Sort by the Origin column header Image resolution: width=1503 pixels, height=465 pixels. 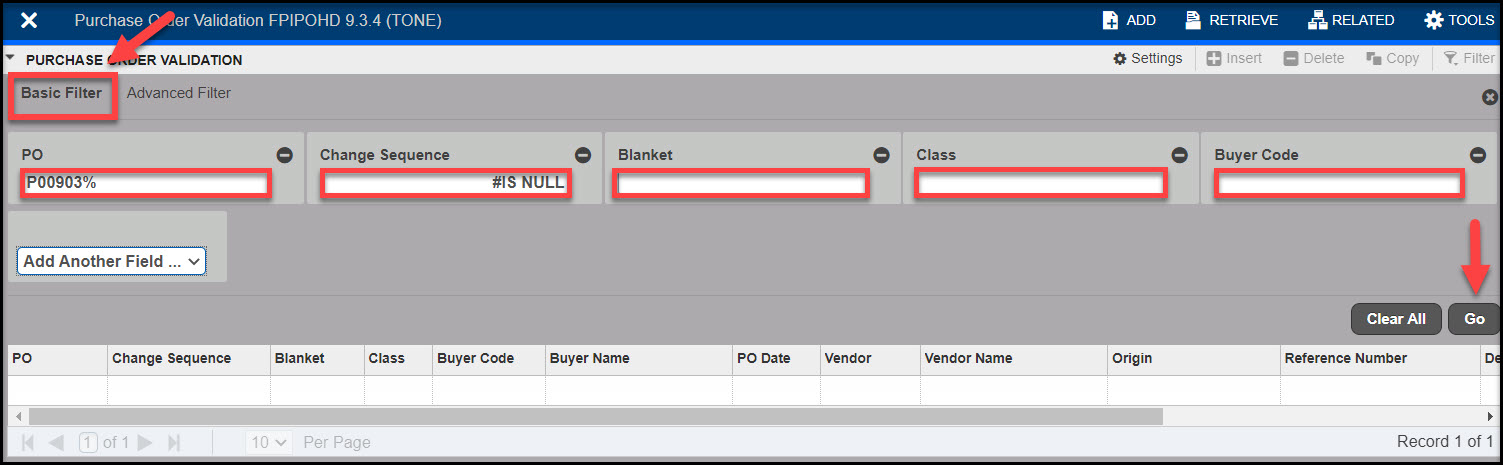1193,359
